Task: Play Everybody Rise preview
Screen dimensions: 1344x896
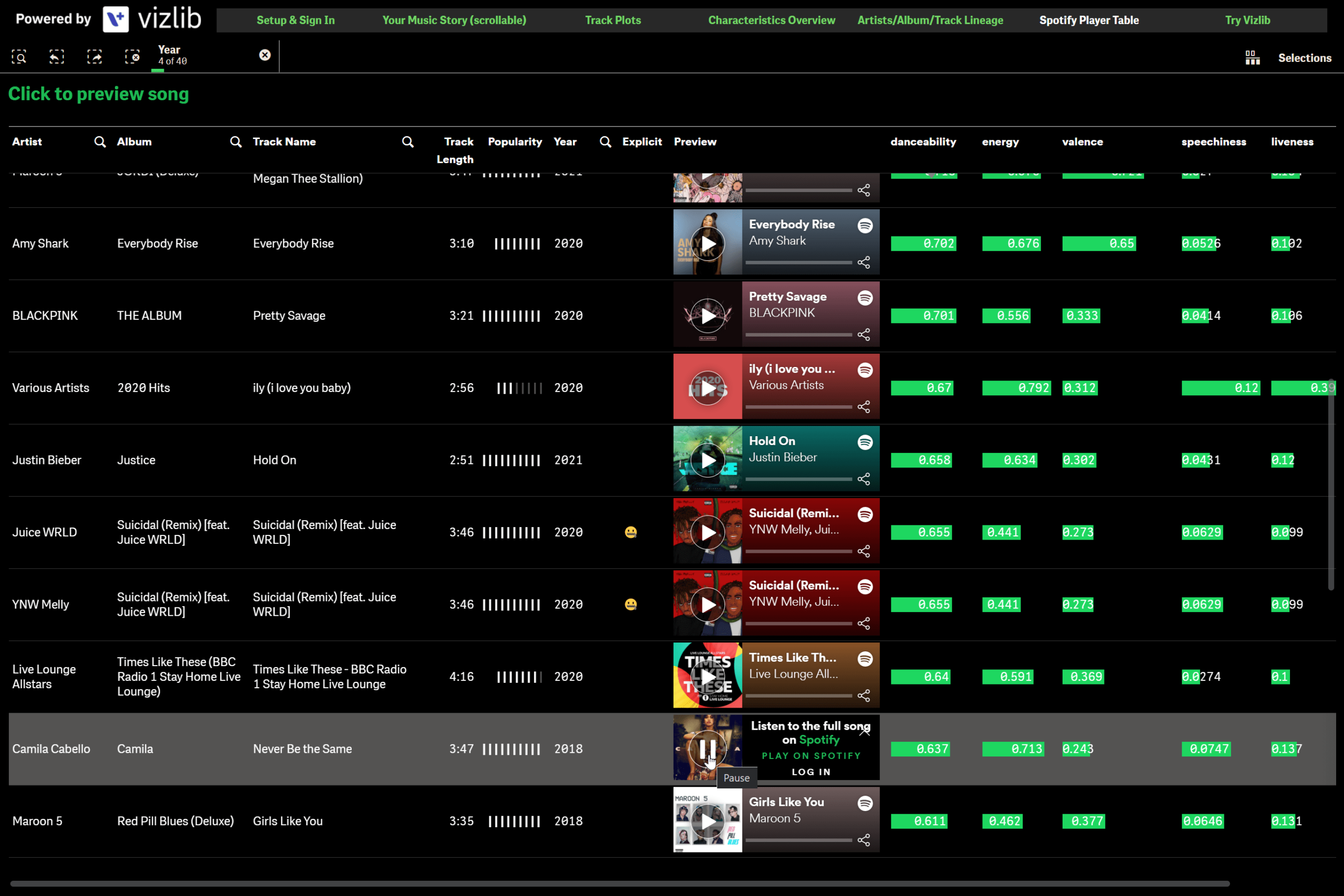Action: [708, 244]
